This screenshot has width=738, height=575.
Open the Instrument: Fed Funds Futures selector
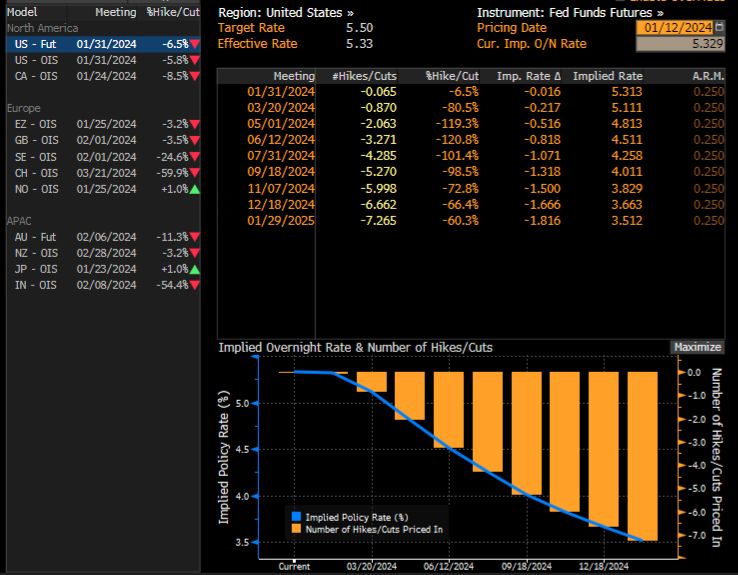pos(570,12)
